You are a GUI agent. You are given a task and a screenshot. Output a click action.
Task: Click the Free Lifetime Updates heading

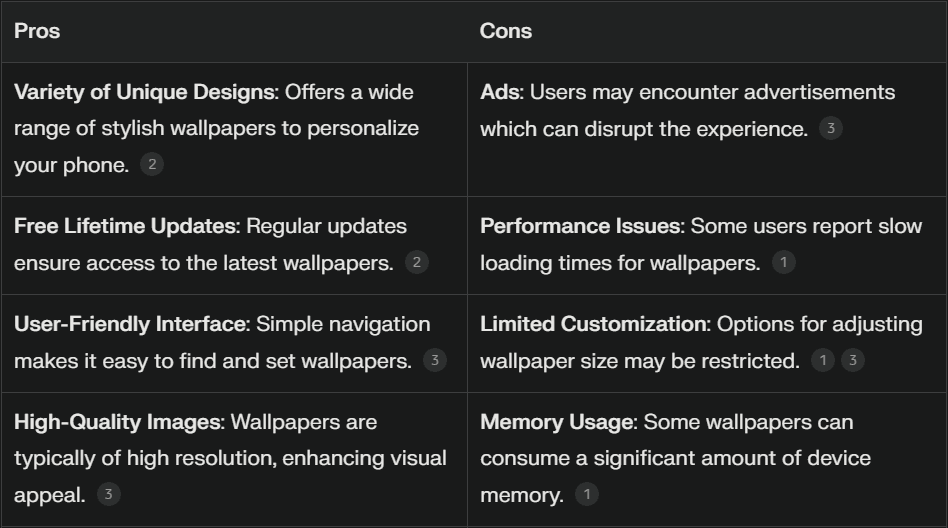pos(127,226)
